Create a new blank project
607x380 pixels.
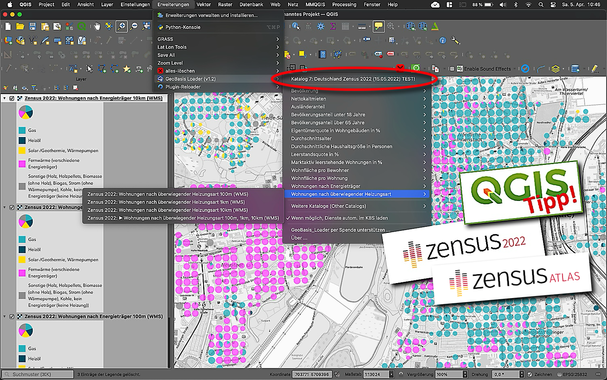pos(8,26)
